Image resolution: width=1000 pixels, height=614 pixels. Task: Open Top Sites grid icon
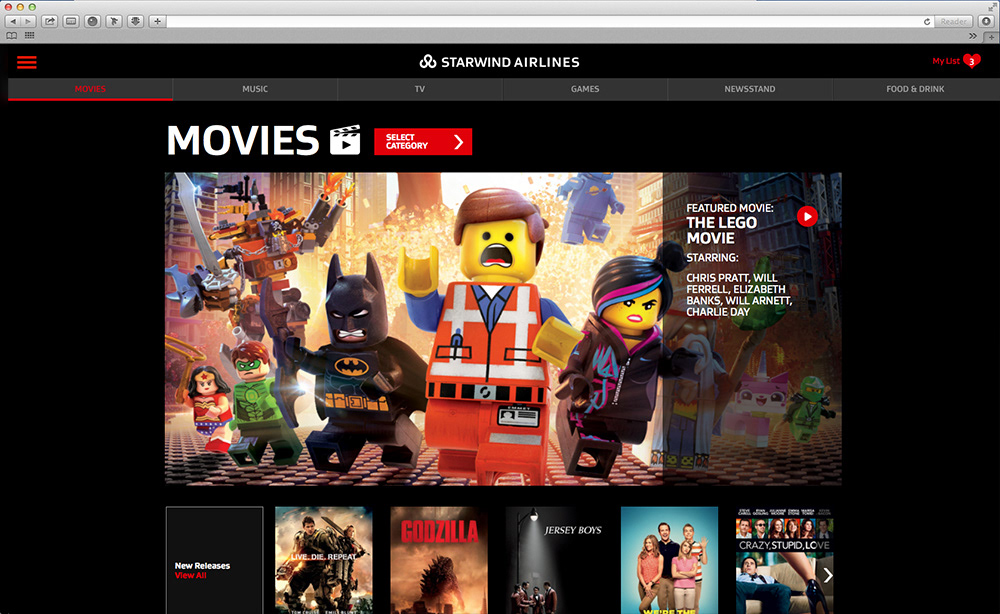29,36
